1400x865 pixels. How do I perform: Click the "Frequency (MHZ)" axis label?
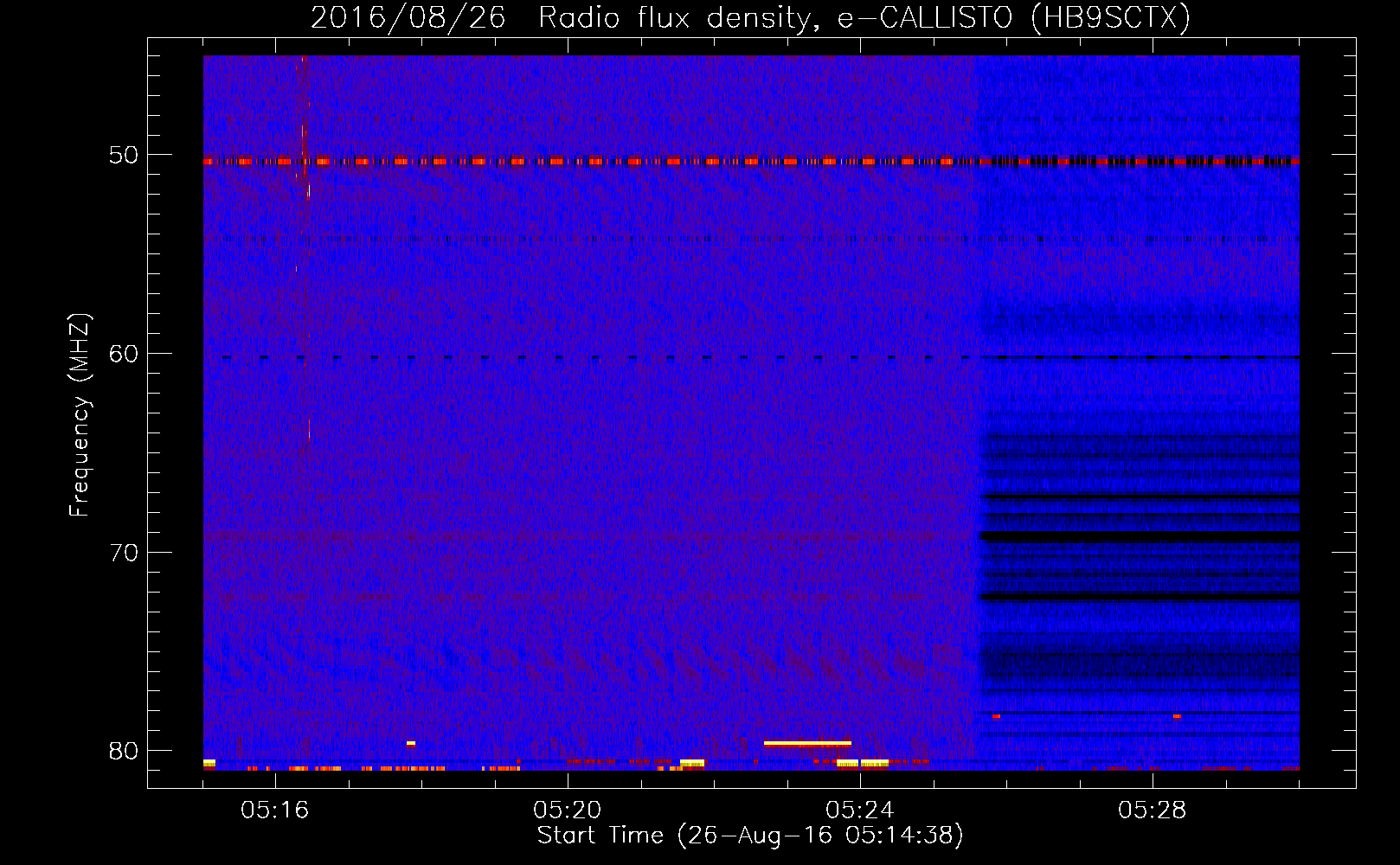tap(80, 415)
